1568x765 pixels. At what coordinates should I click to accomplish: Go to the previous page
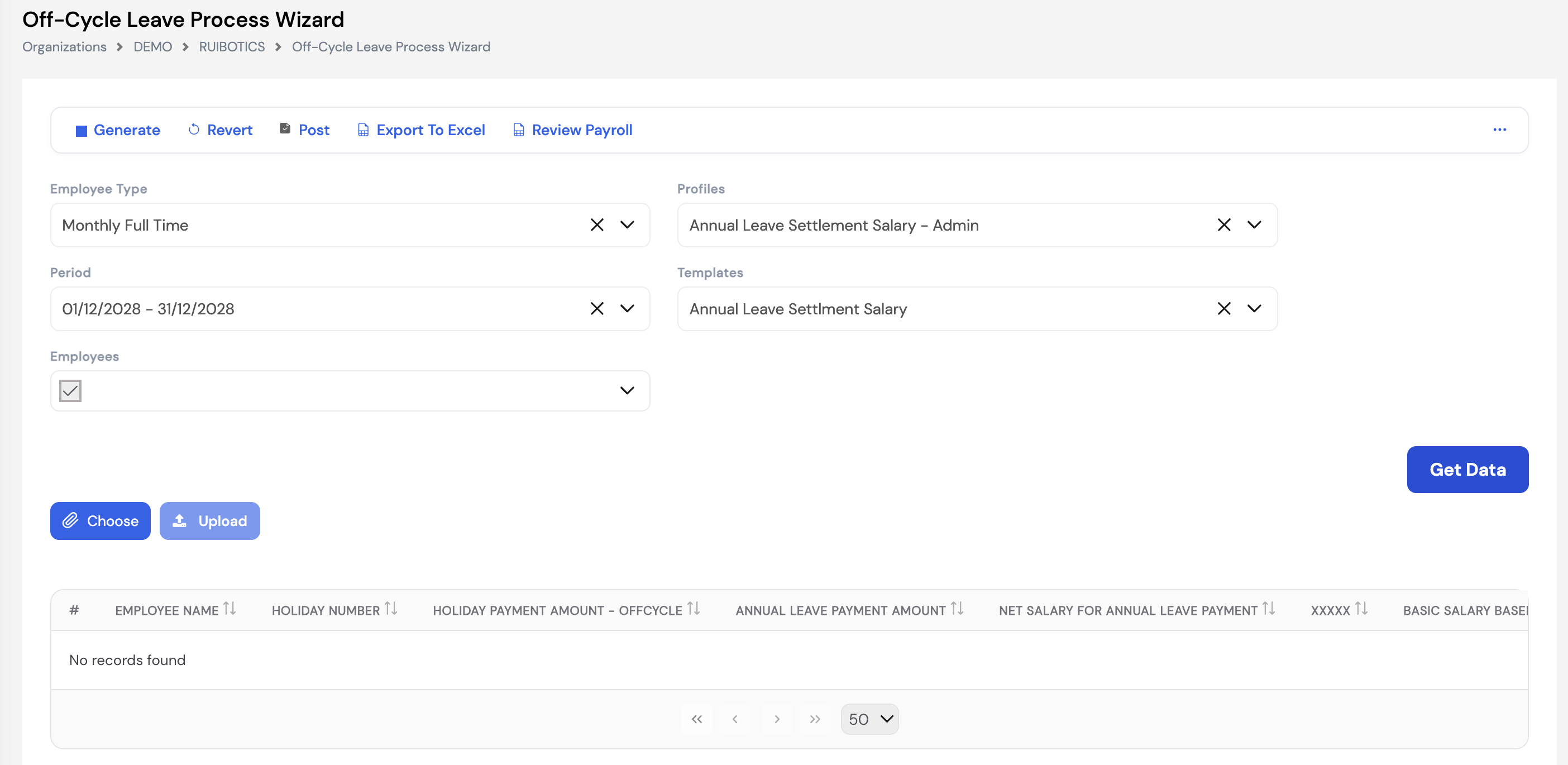pos(735,719)
